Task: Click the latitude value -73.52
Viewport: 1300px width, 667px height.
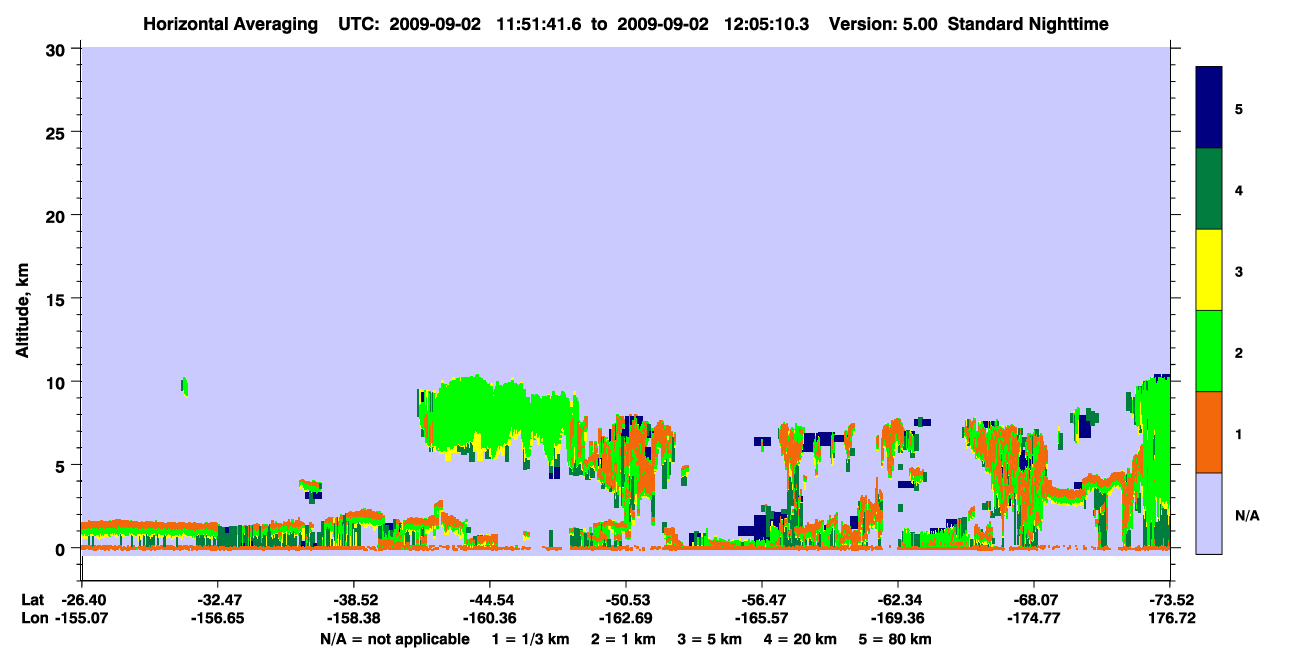Action: [x=1171, y=600]
